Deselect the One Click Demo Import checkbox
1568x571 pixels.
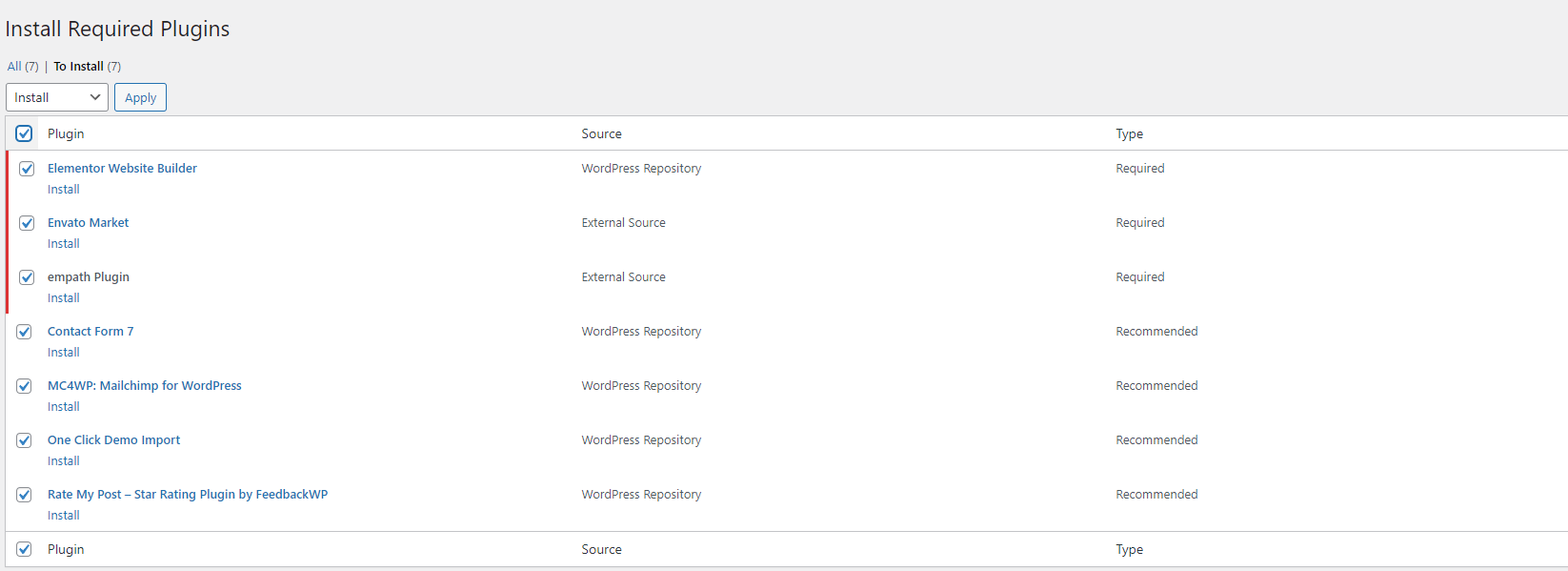24,440
